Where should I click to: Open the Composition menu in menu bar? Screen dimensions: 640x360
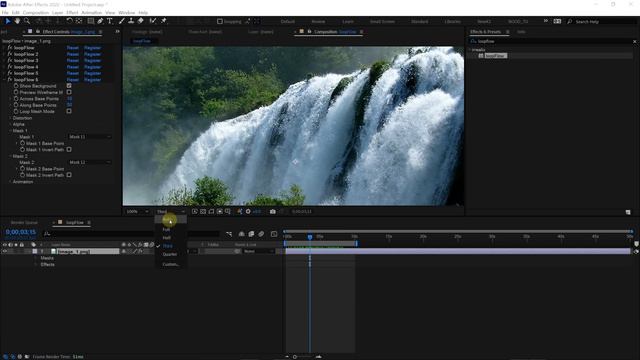tap(36, 13)
